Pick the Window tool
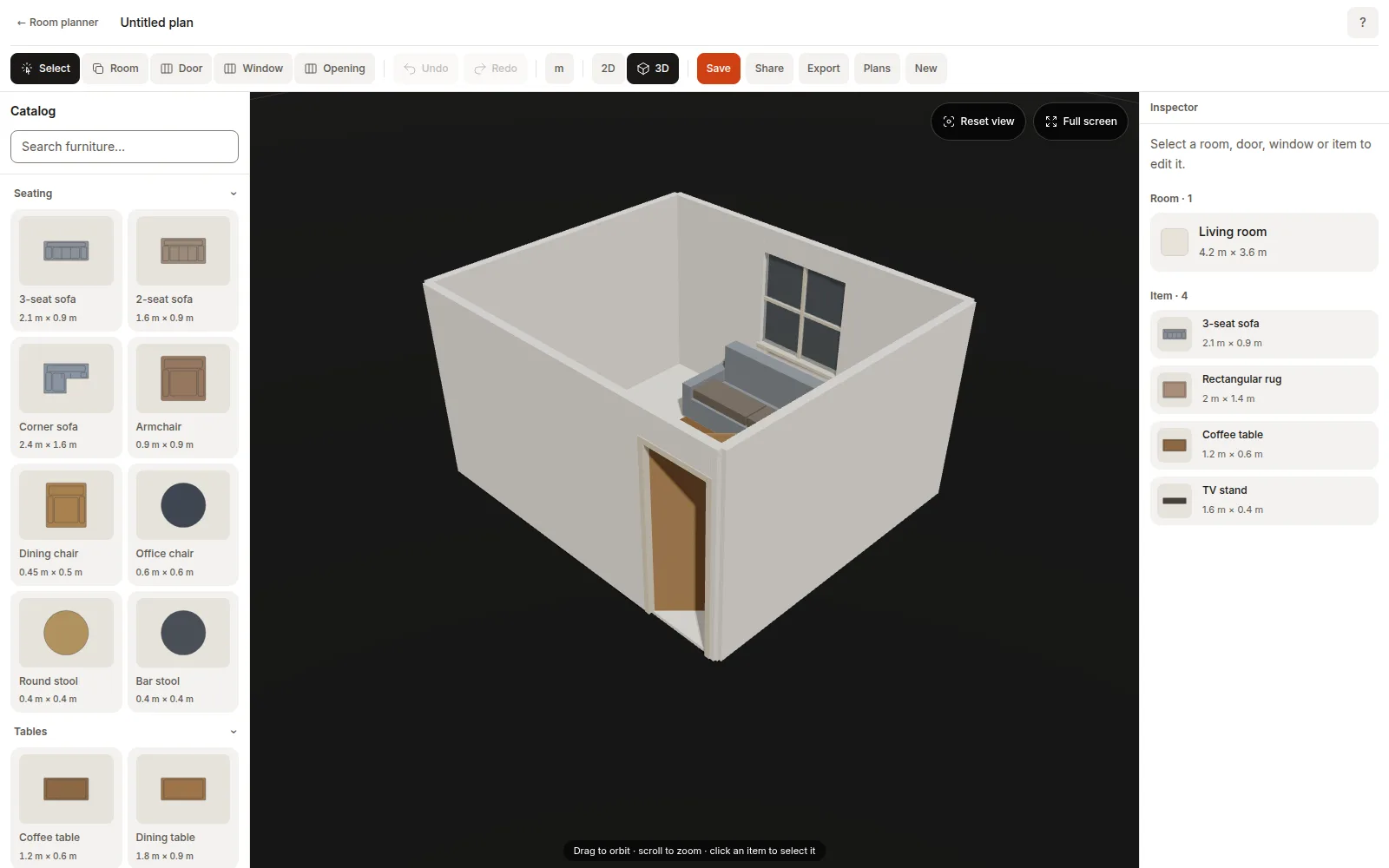 pos(253,69)
